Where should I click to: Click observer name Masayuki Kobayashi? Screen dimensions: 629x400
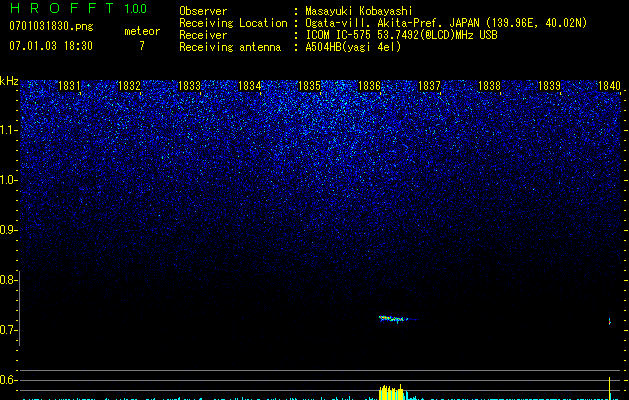click(x=359, y=11)
